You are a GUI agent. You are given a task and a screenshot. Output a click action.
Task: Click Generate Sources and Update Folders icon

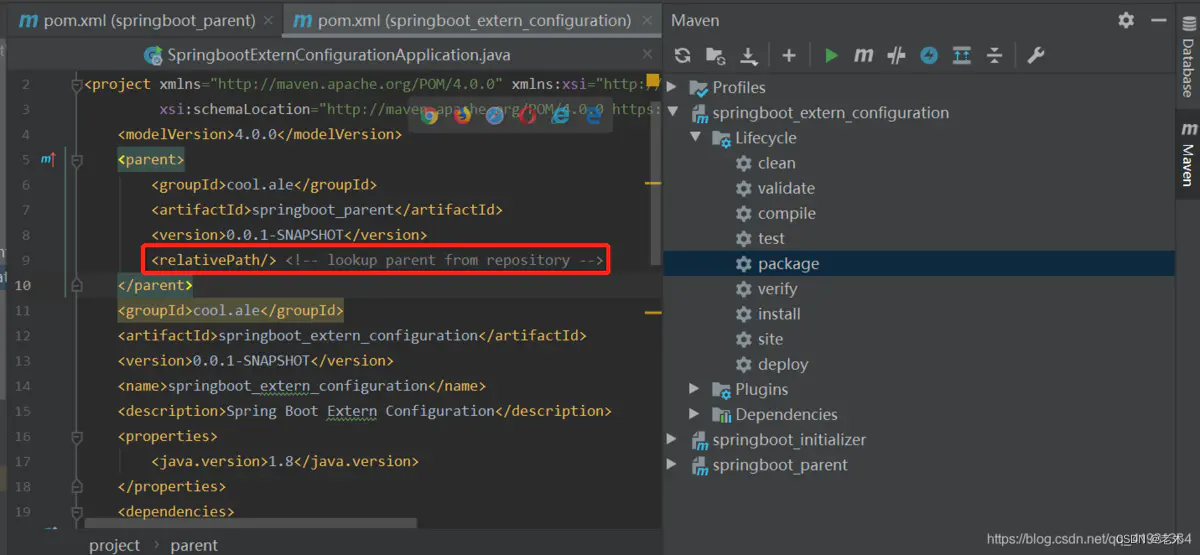click(x=716, y=56)
